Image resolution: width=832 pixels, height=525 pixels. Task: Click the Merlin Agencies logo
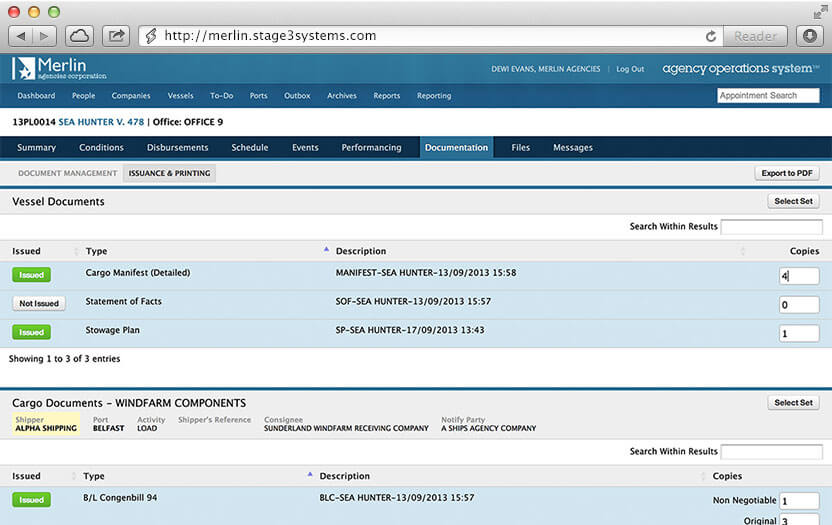click(x=59, y=69)
